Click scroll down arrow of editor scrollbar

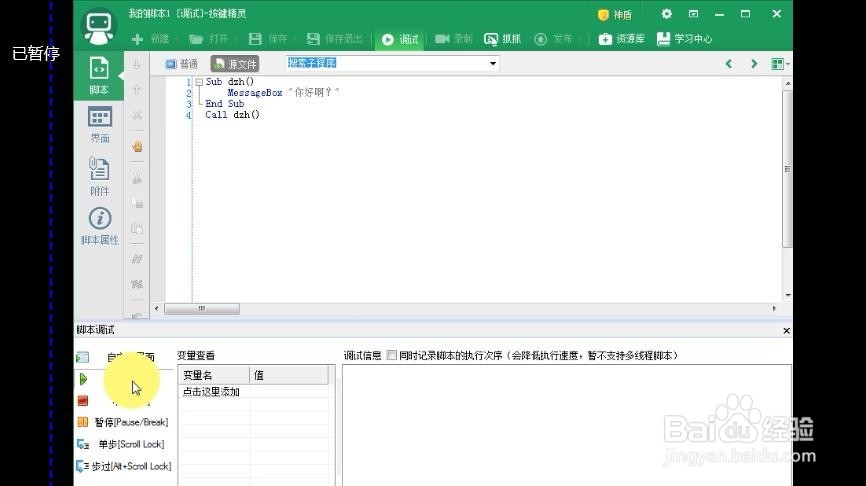click(788, 295)
